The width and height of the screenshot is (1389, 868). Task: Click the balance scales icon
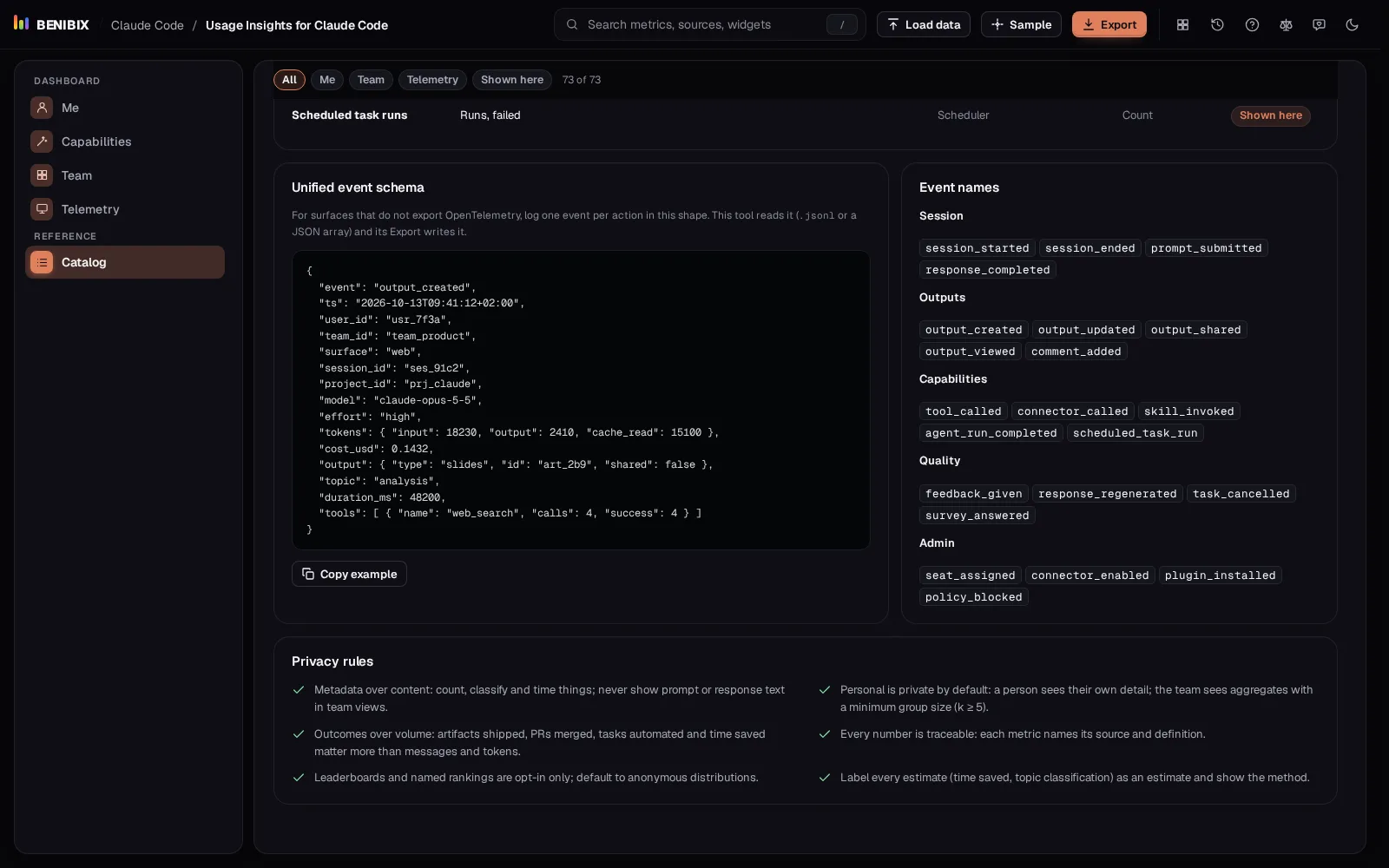click(x=1286, y=25)
